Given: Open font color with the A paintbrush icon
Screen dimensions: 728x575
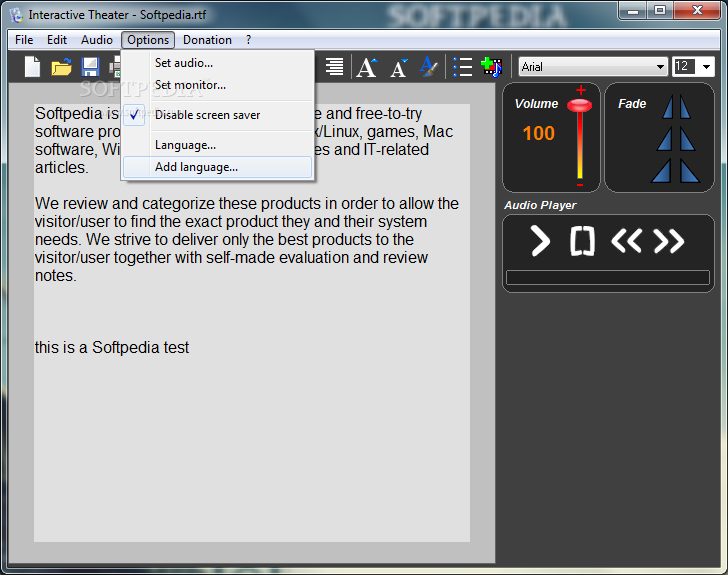Looking at the screenshot, I should point(429,67).
